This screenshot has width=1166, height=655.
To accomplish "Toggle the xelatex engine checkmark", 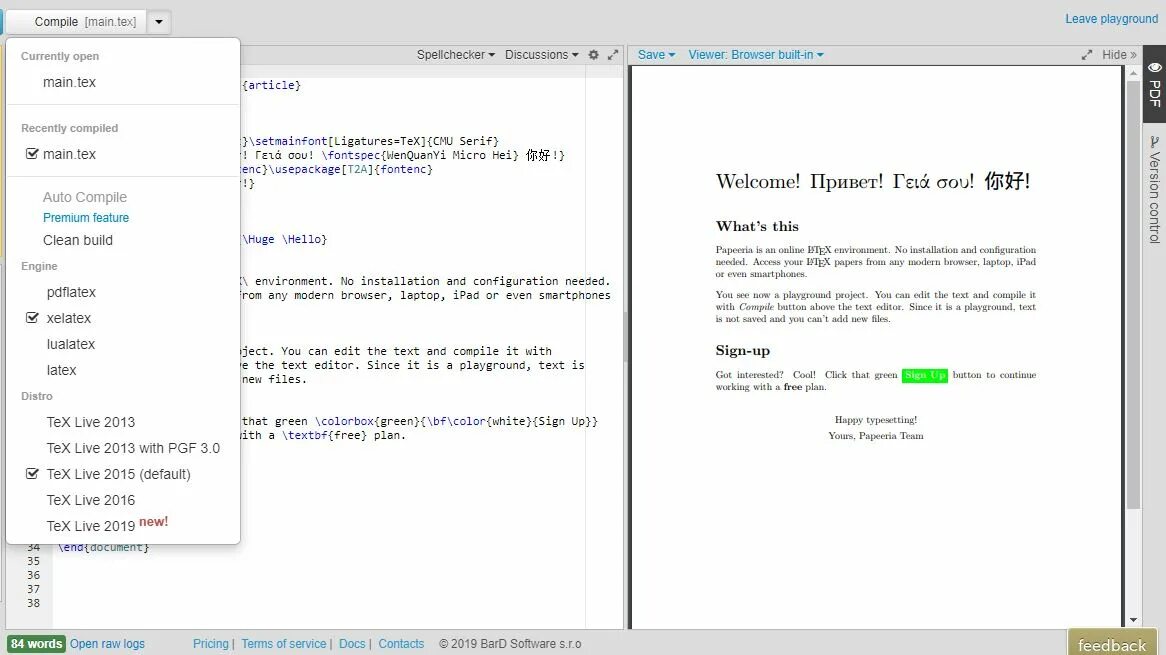I will pos(32,317).
